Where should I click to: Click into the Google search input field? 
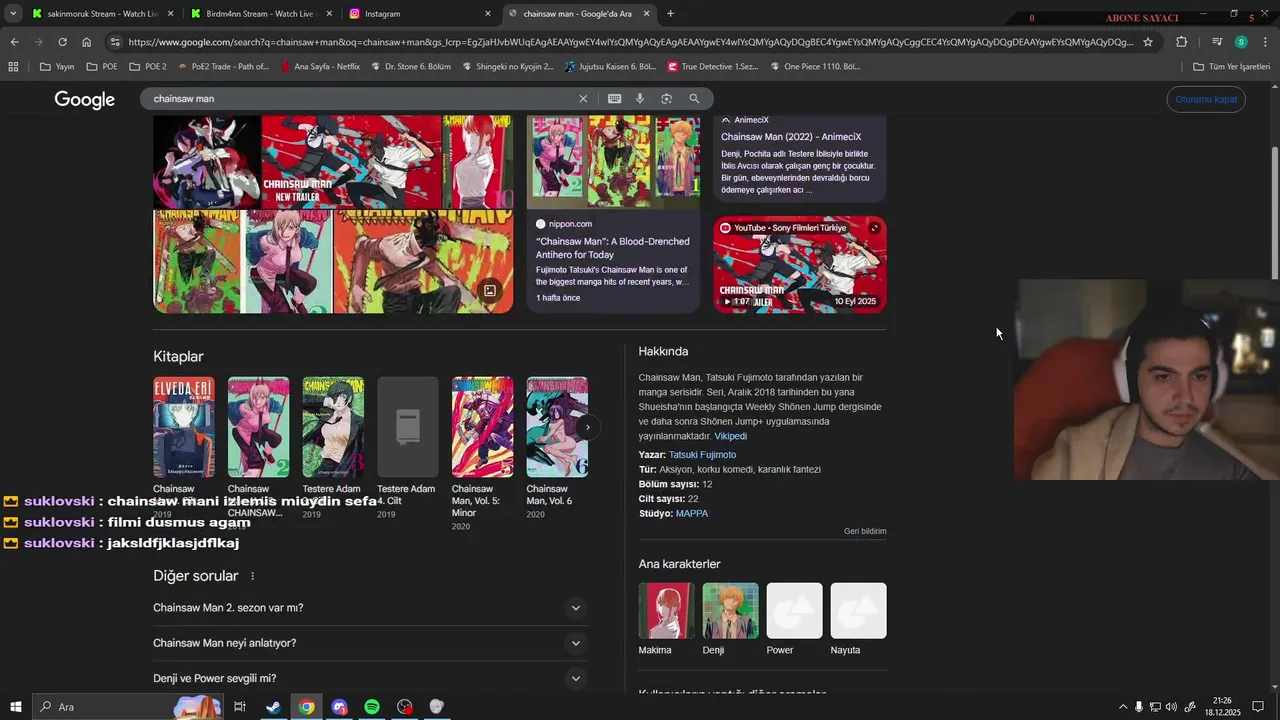coord(360,99)
